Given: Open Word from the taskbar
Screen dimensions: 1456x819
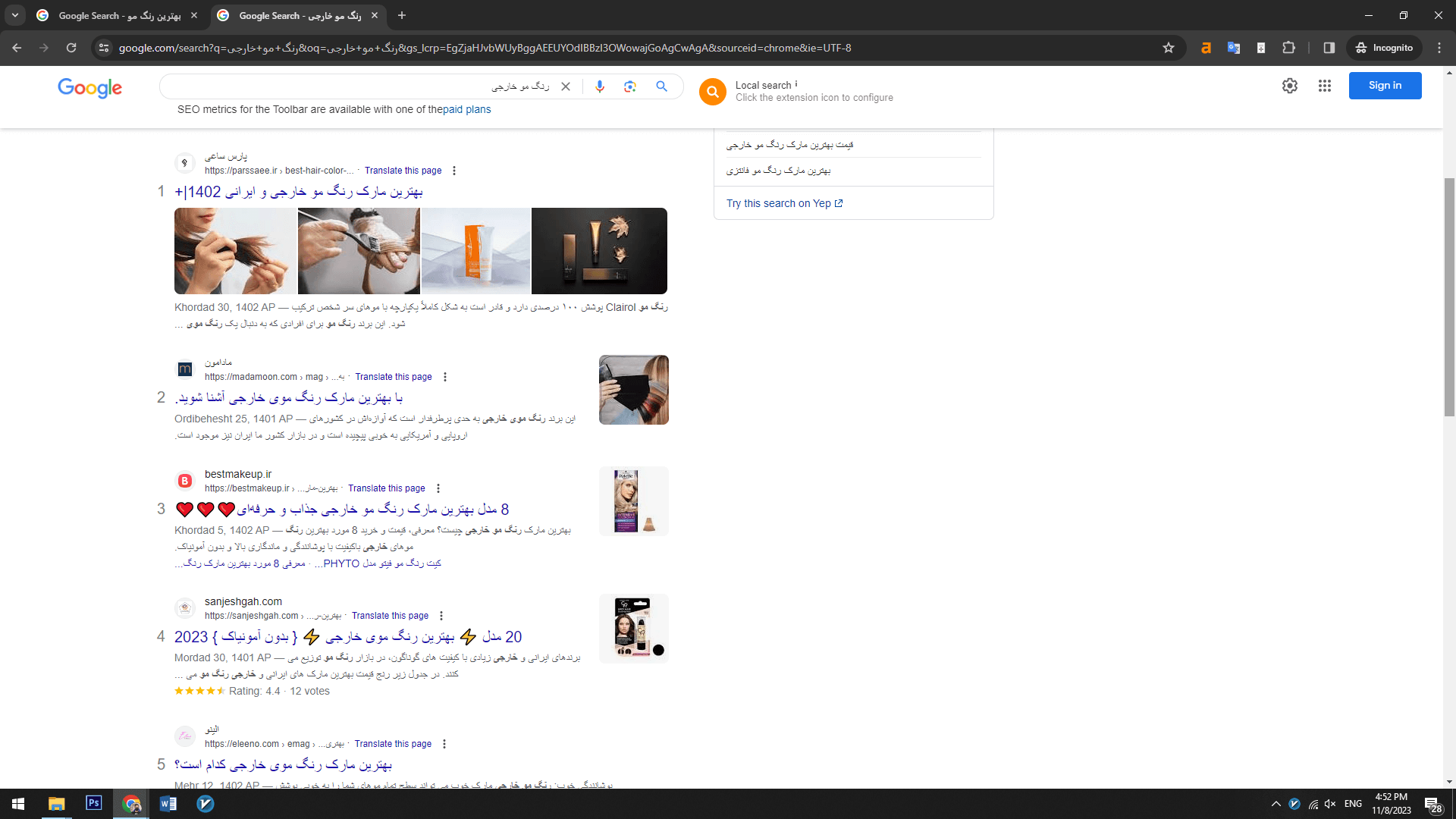Looking at the screenshot, I should pyautogui.click(x=168, y=804).
